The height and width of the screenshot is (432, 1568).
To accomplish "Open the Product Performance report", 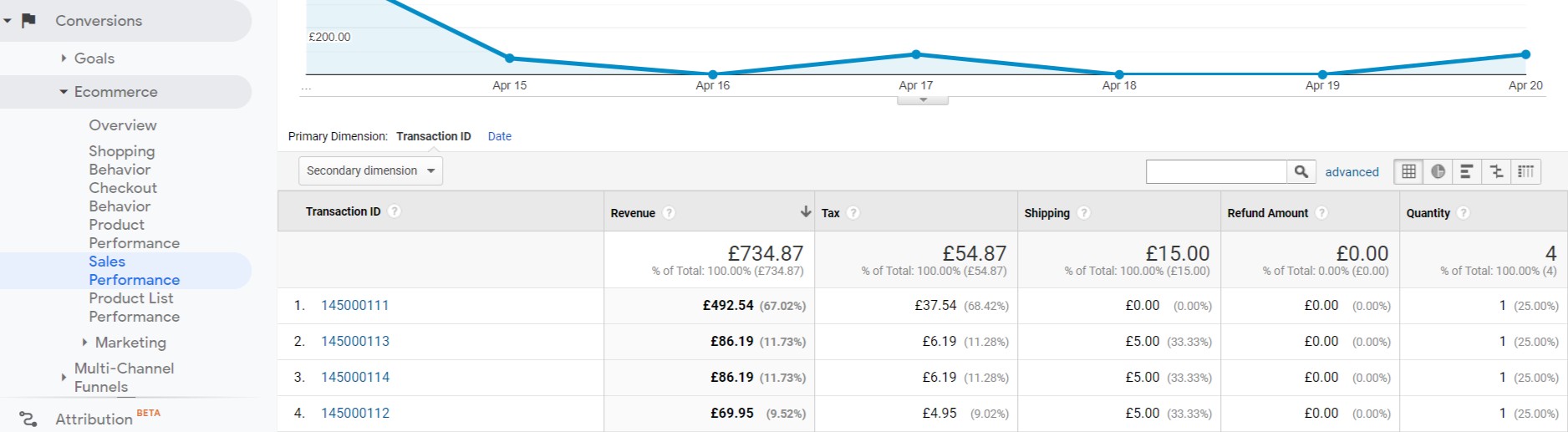I will point(134,234).
